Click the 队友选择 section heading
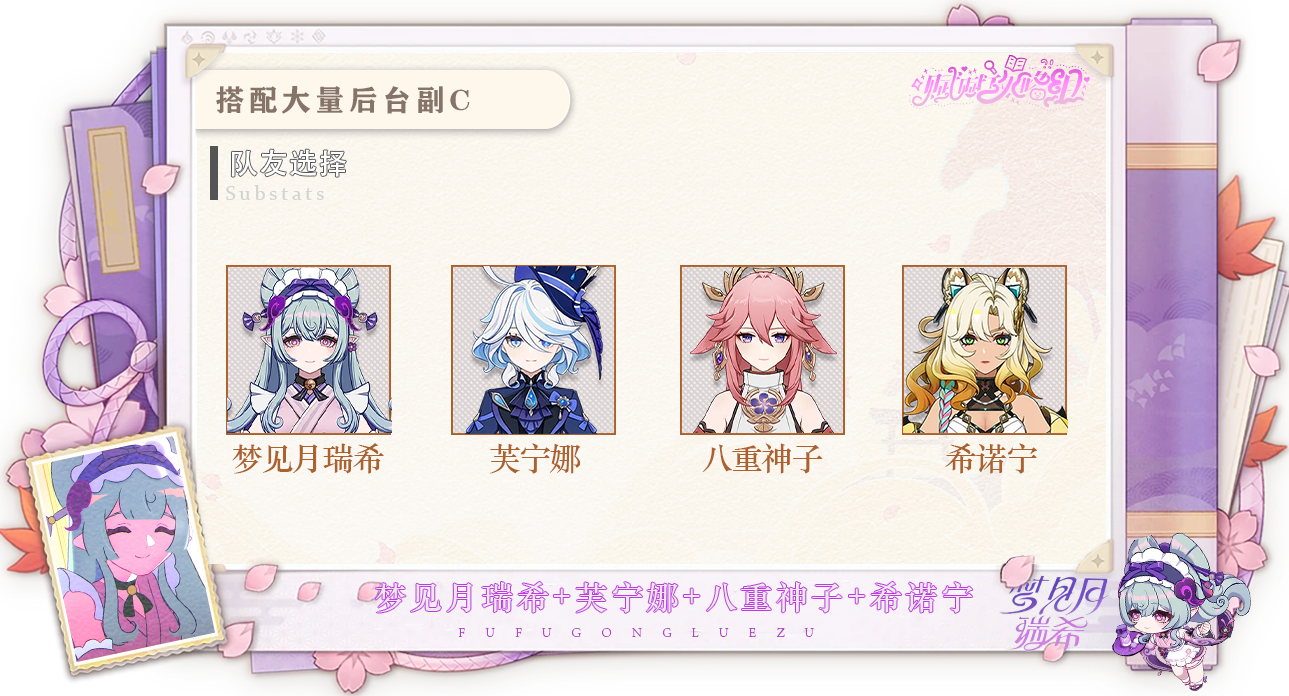The image size is (1289, 696). (287, 164)
